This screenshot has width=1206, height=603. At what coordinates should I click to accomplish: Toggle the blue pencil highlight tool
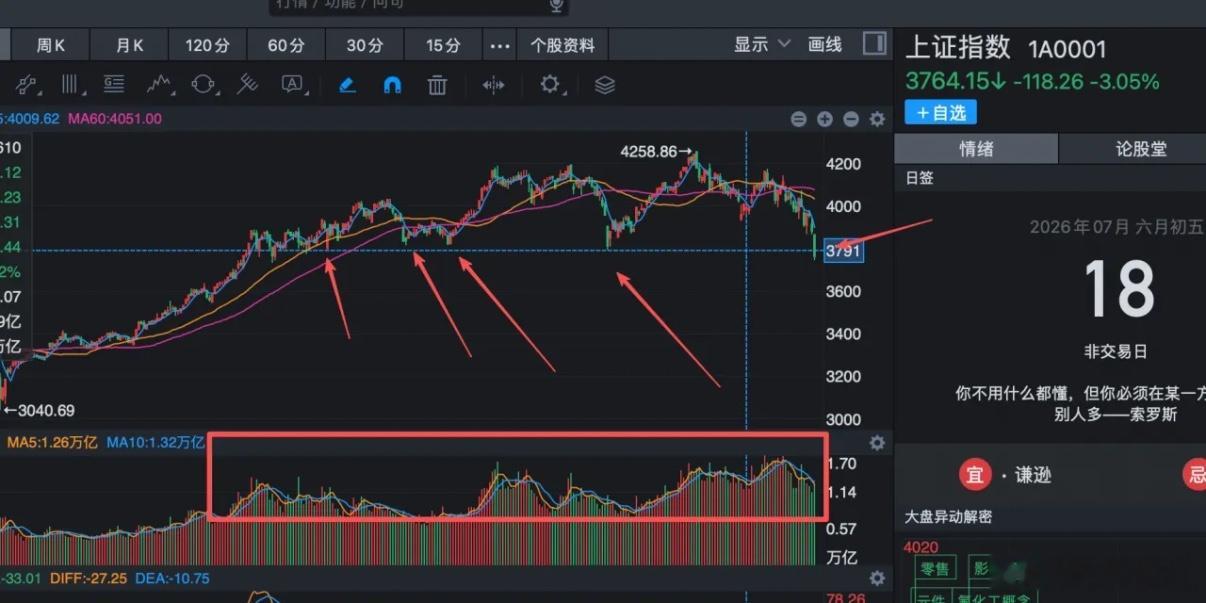click(x=347, y=85)
